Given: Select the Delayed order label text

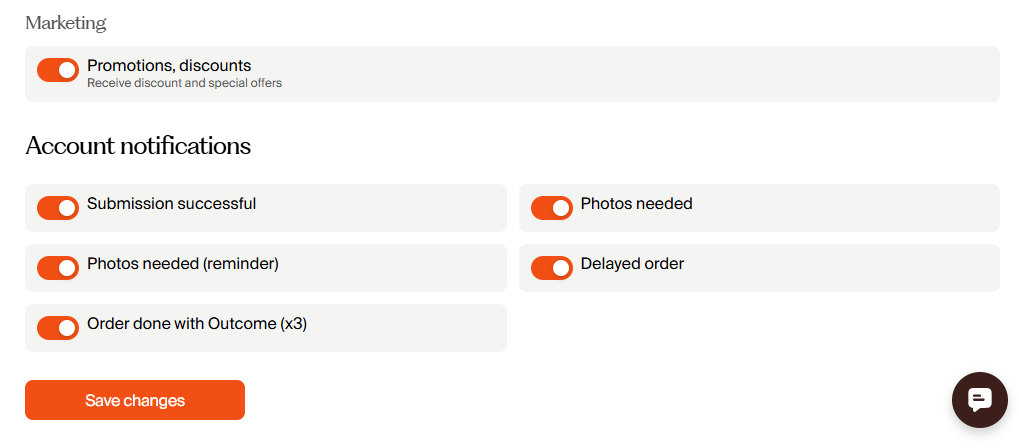Looking at the screenshot, I should pos(632,264).
